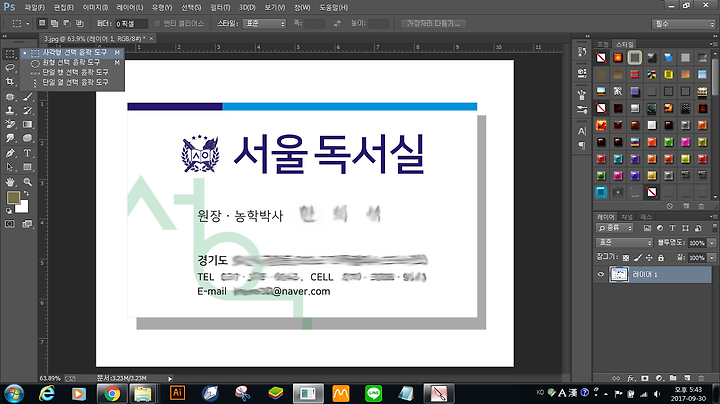Toggle lock position icon

649,258
